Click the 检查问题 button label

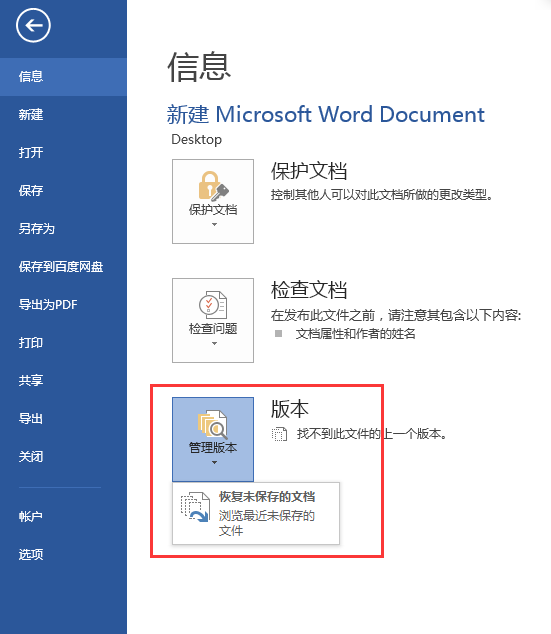pyautogui.click(x=213, y=329)
